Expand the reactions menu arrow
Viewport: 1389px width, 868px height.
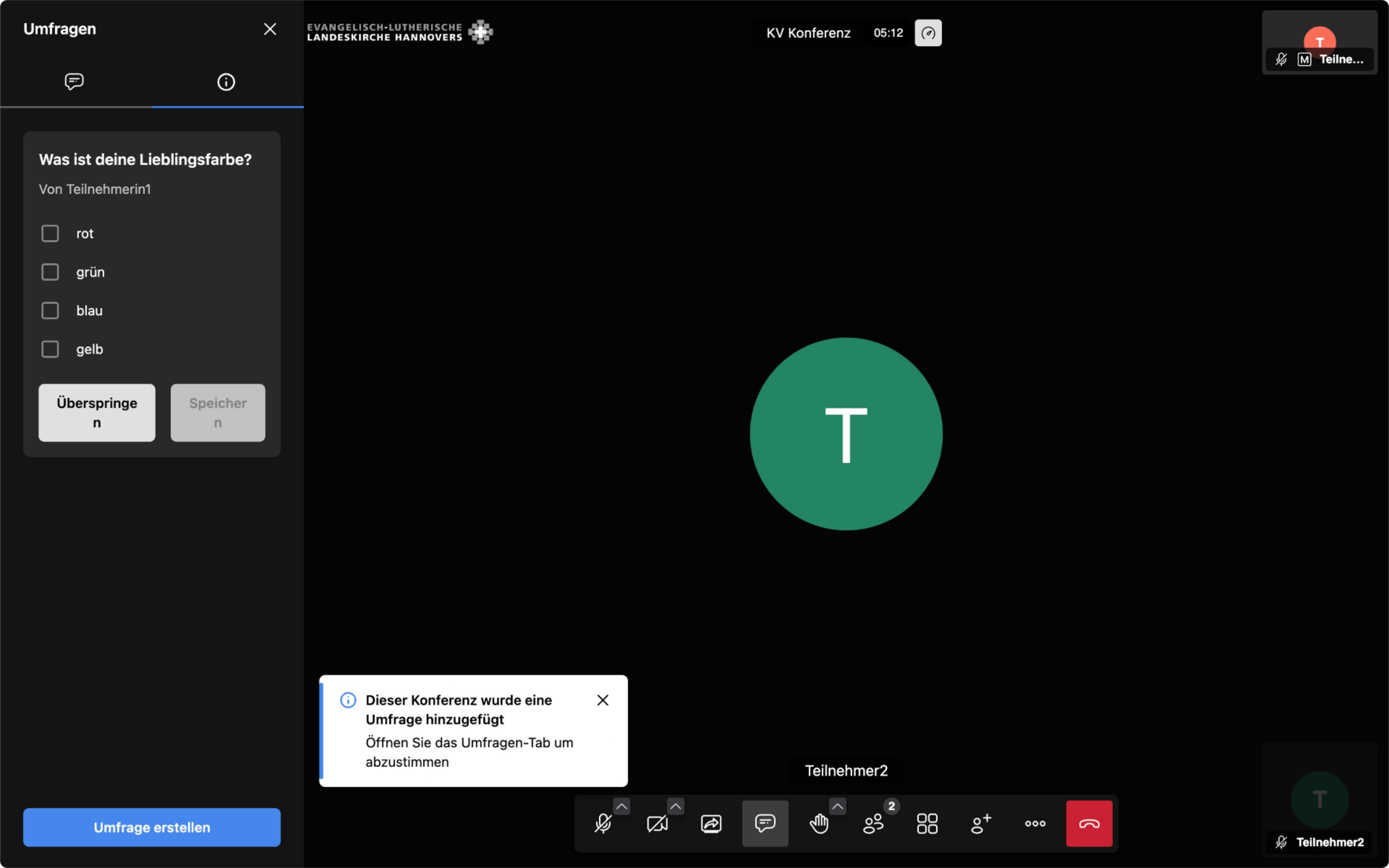(837, 806)
